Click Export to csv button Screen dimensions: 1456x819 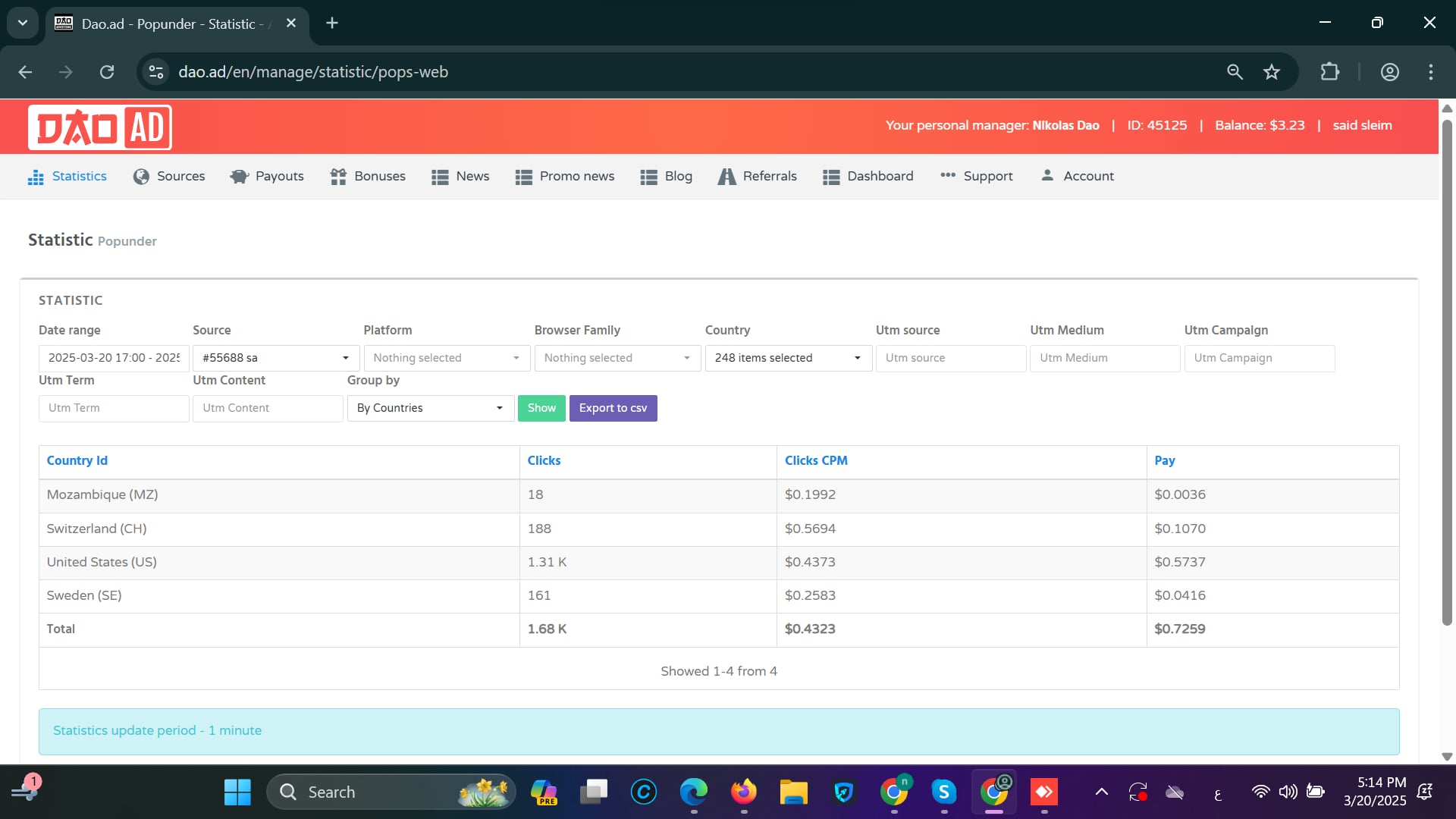click(x=613, y=408)
